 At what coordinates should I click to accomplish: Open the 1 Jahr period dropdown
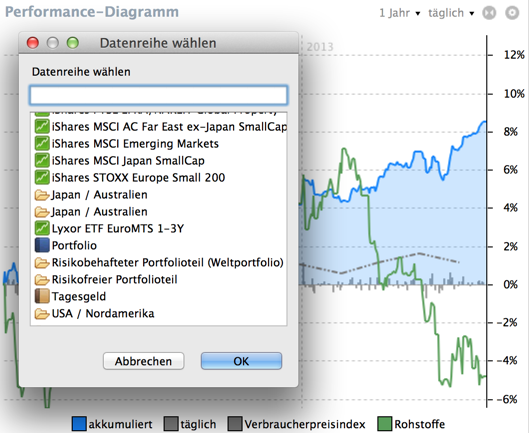point(399,13)
